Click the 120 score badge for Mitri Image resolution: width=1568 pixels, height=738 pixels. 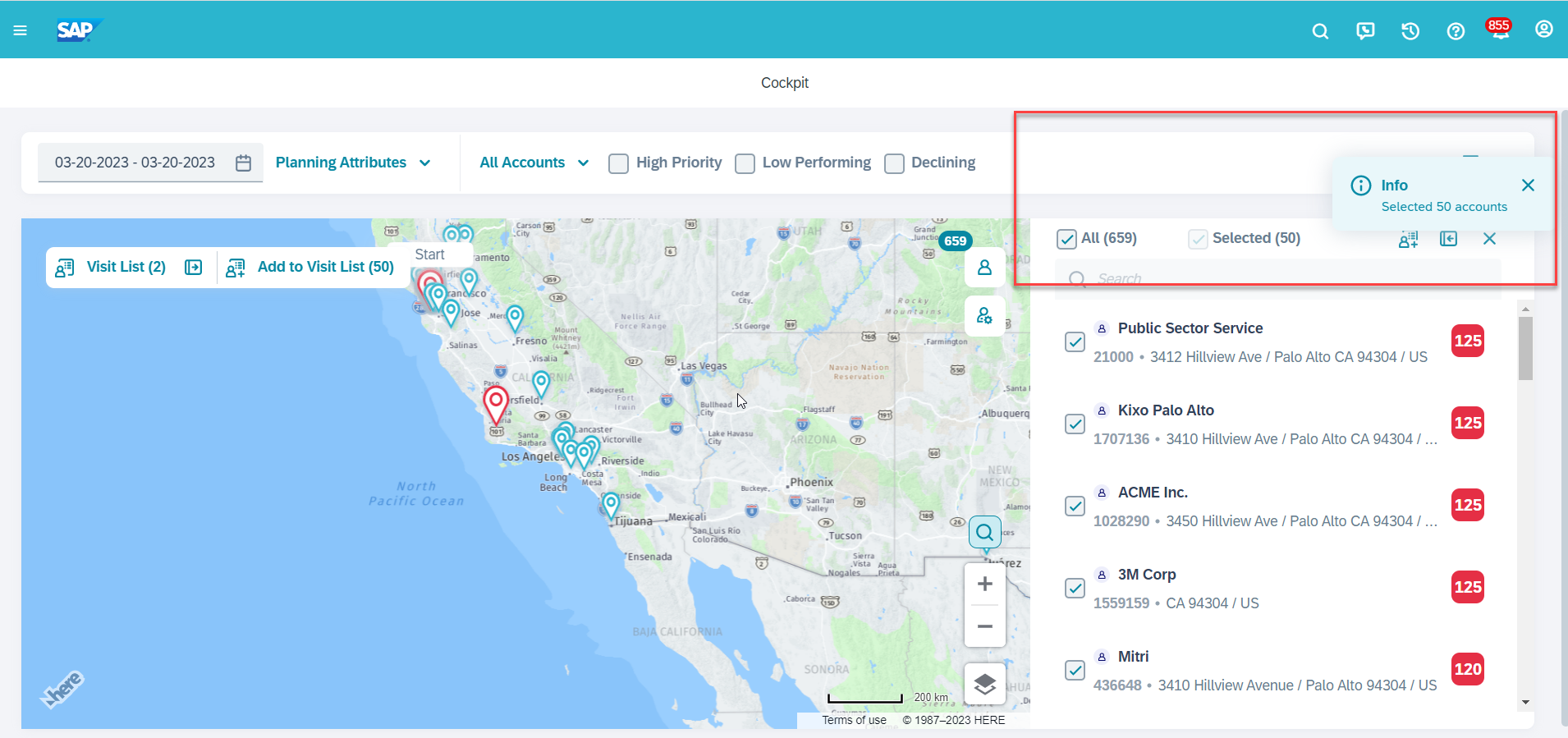1468,670
